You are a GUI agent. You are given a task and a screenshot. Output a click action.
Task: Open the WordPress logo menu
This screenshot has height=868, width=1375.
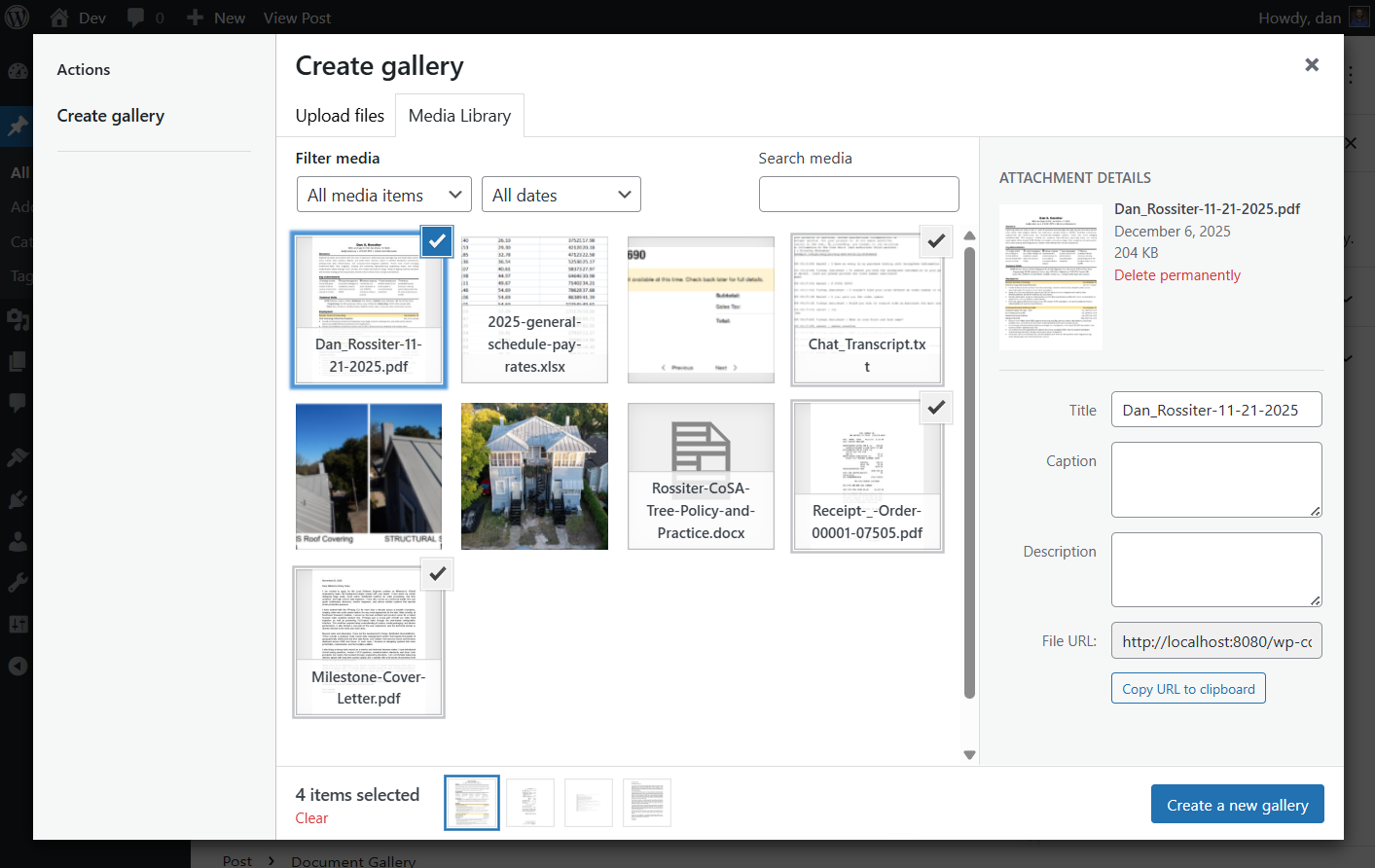[16, 17]
